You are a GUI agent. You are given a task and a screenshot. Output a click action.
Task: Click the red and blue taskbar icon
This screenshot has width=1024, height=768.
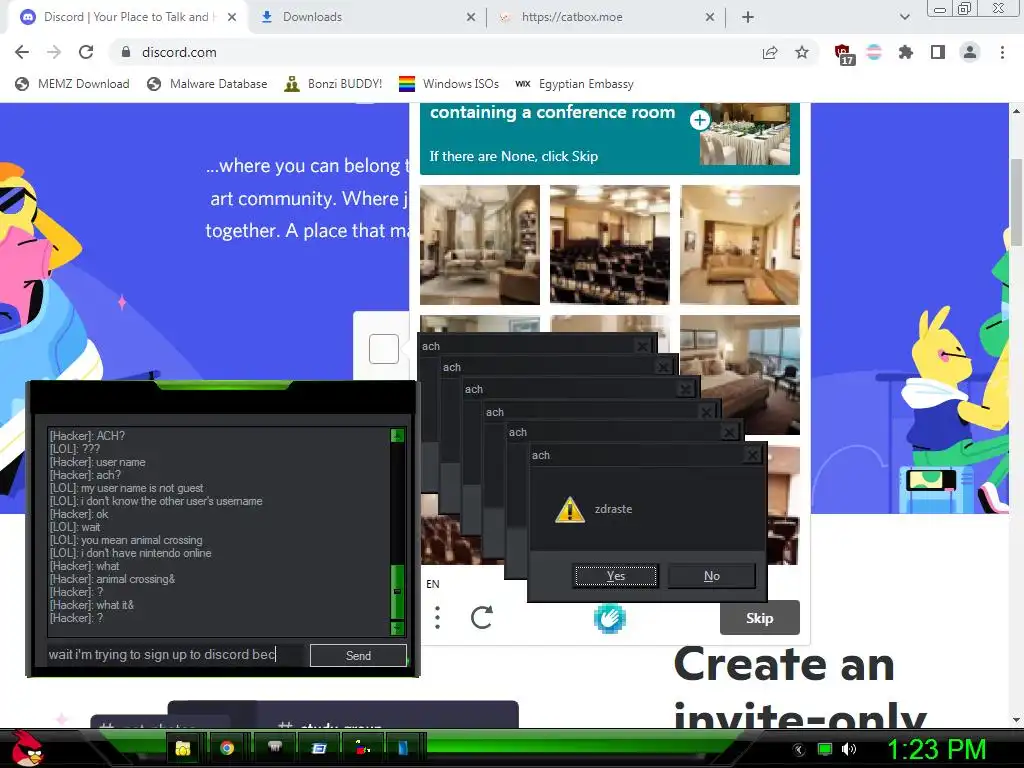coord(362,748)
